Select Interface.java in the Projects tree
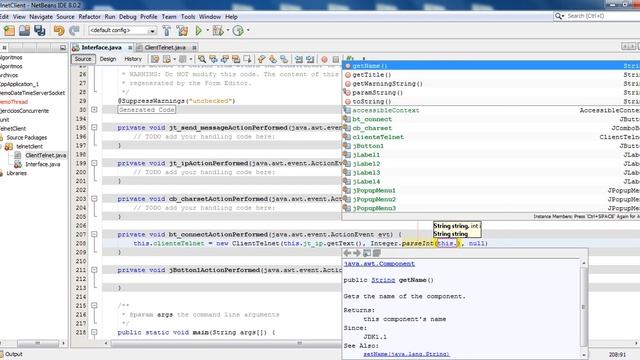640x360 pixels. point(42,164)
